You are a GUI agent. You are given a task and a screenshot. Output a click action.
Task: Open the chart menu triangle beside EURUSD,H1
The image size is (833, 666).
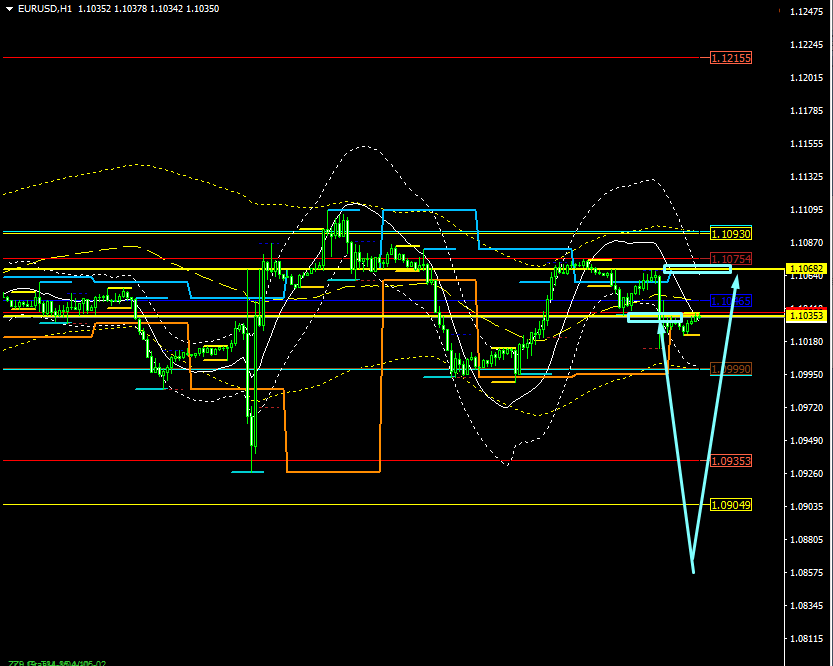tap(9, 9)
